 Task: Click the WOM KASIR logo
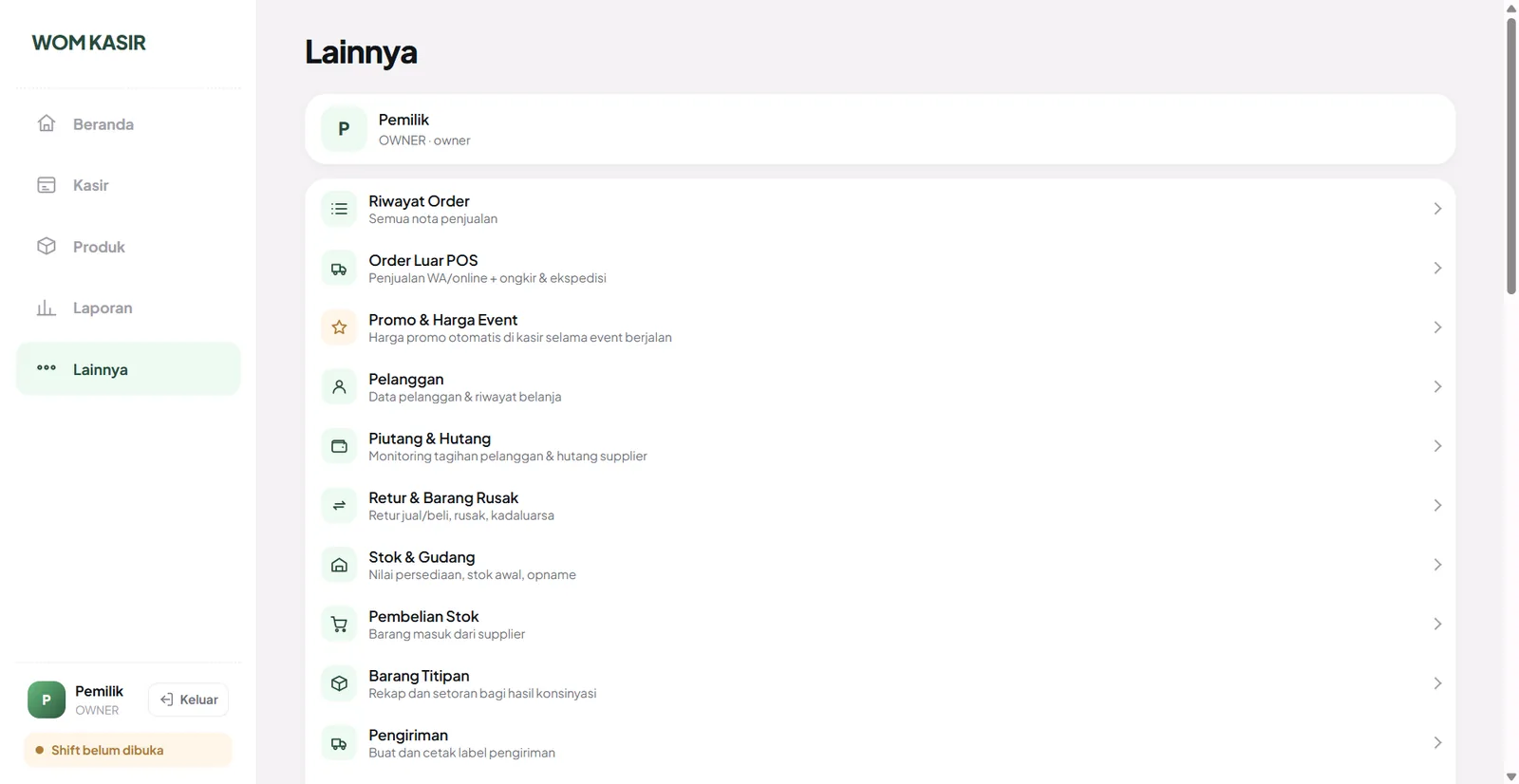point(89,43)
